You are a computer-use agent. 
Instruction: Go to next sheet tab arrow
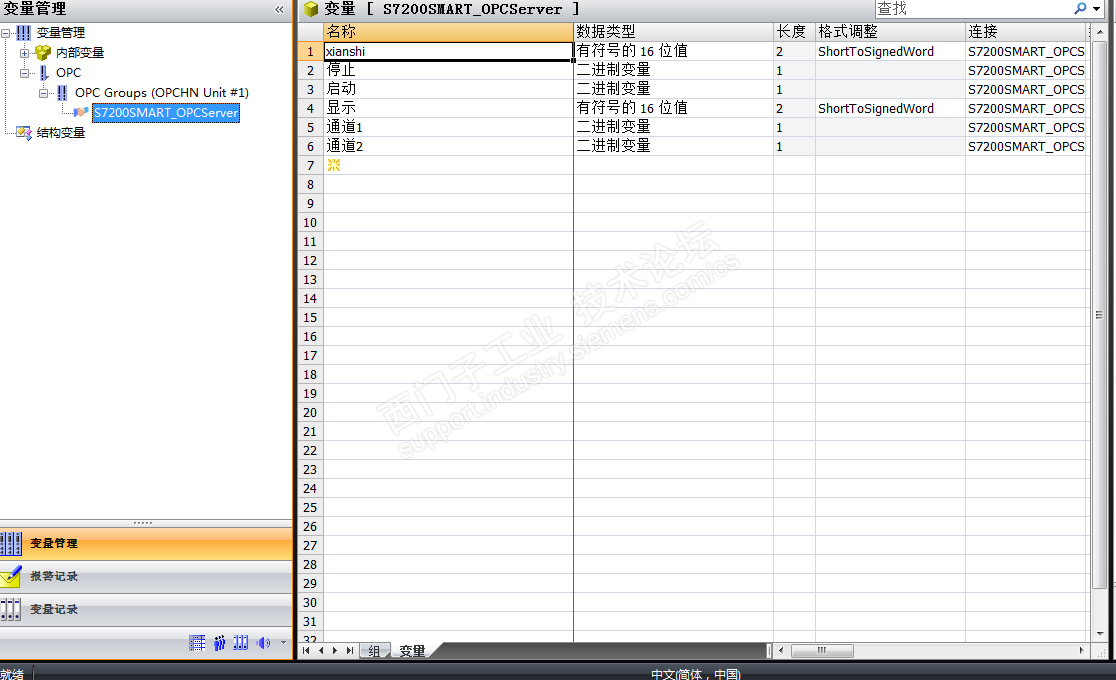(x=335, y=650)
